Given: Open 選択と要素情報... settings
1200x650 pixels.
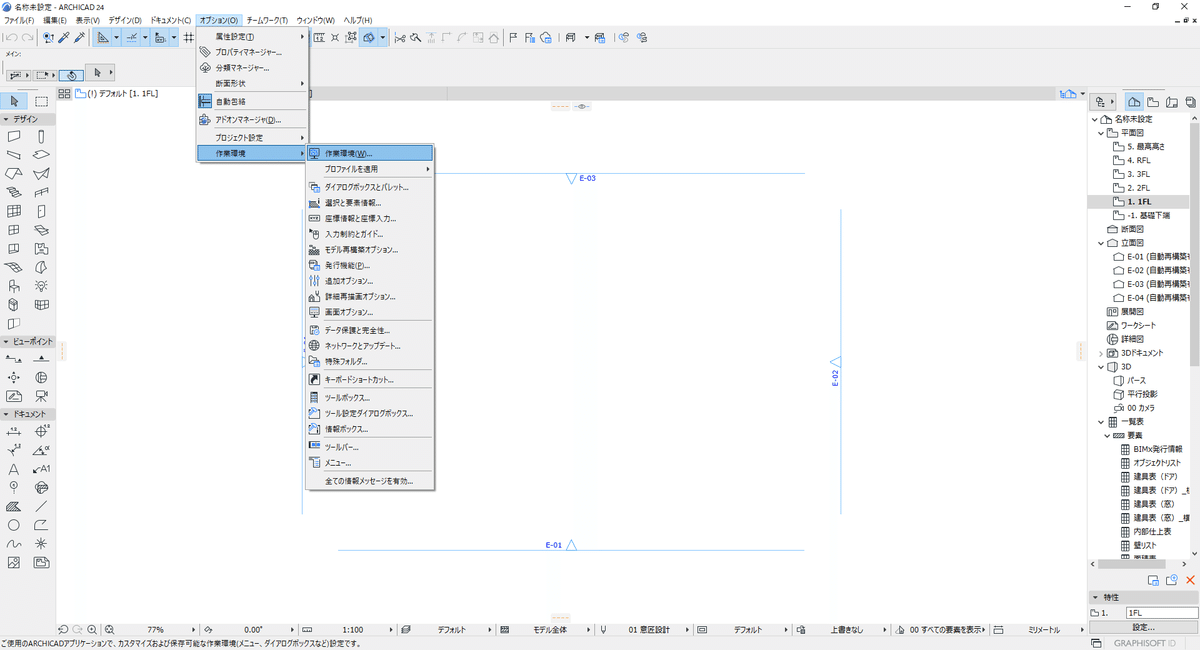Looking at the screenshot, I should (370, 203).
